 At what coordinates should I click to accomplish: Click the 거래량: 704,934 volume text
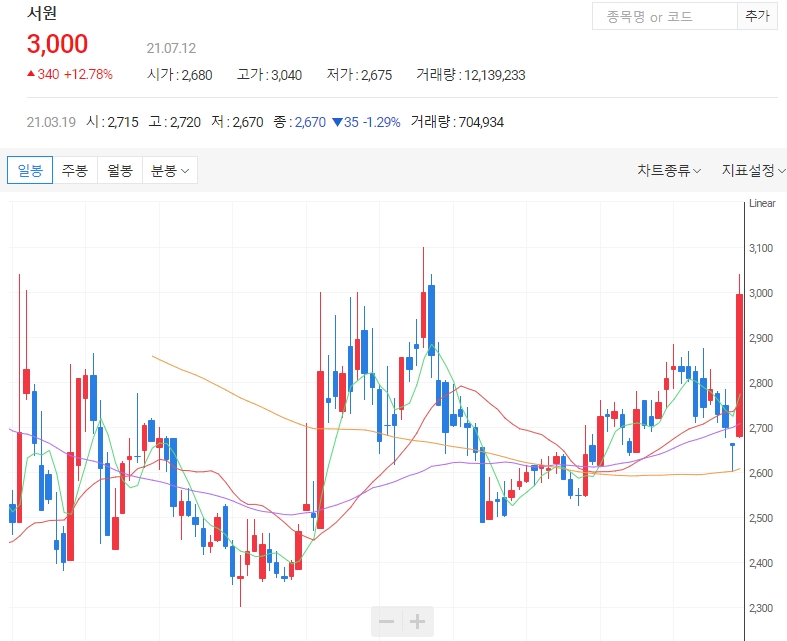(x=457, y=122)
